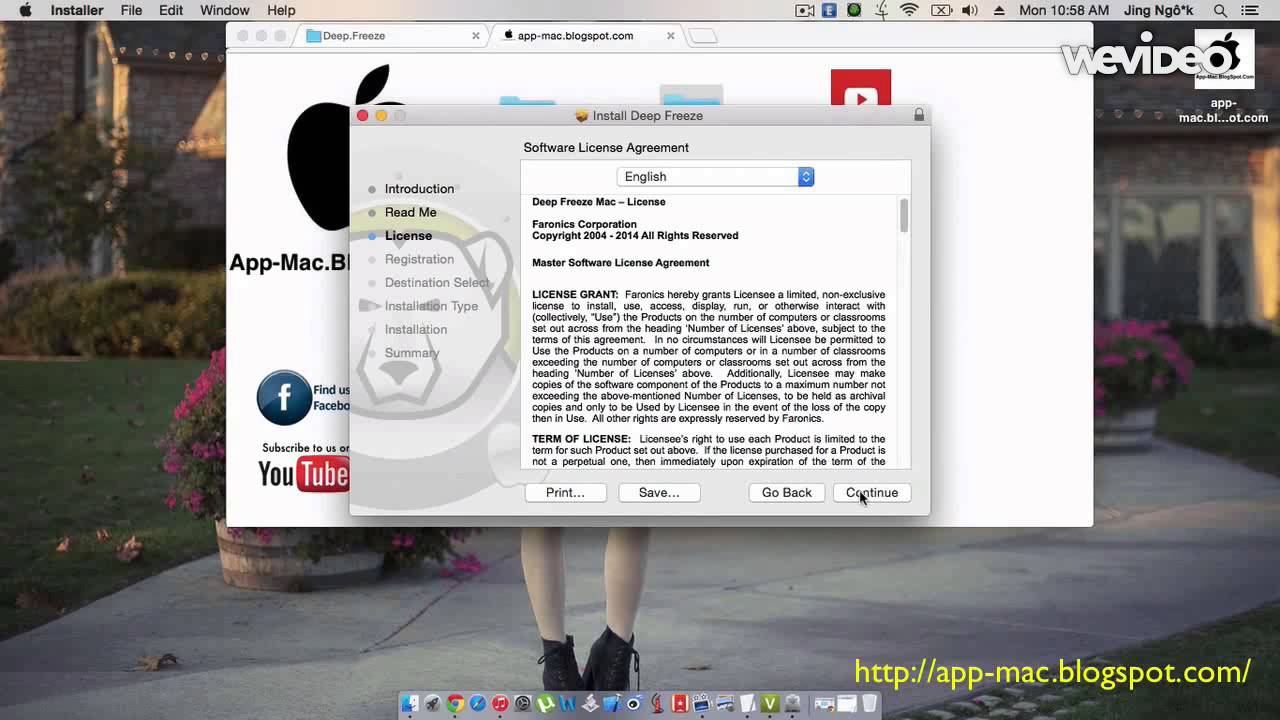Open red bookmark Wunderlist icon in Dock
Image resolution: width=1280 pixels, height=720 pixels.
pyautogui.click(x=680, y=704)
